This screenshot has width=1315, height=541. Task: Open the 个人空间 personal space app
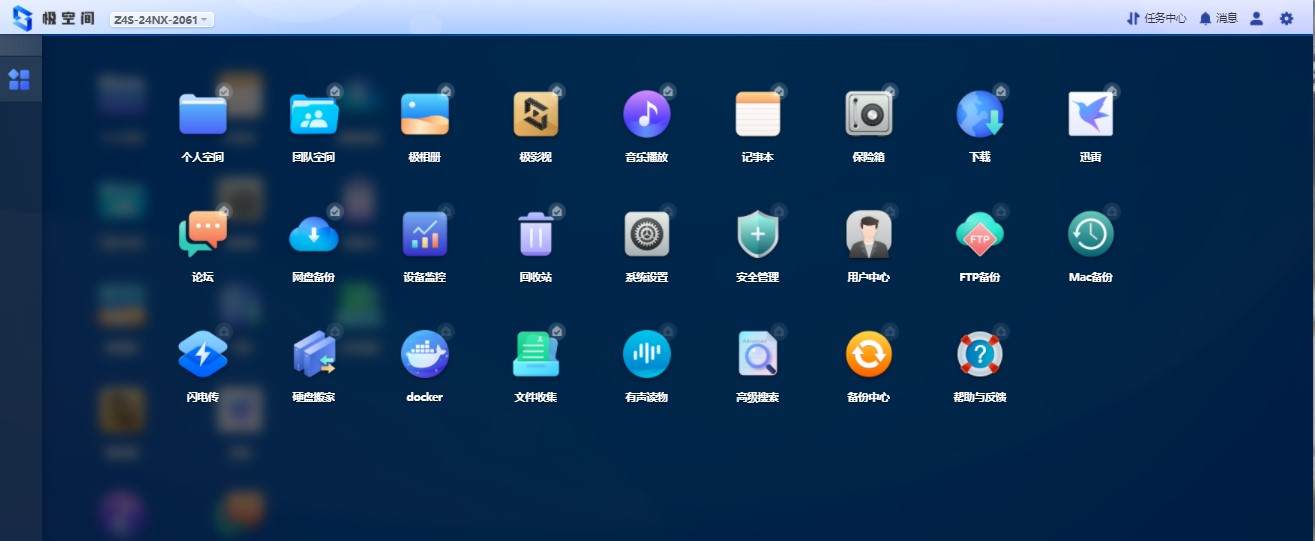coord(203,114)
